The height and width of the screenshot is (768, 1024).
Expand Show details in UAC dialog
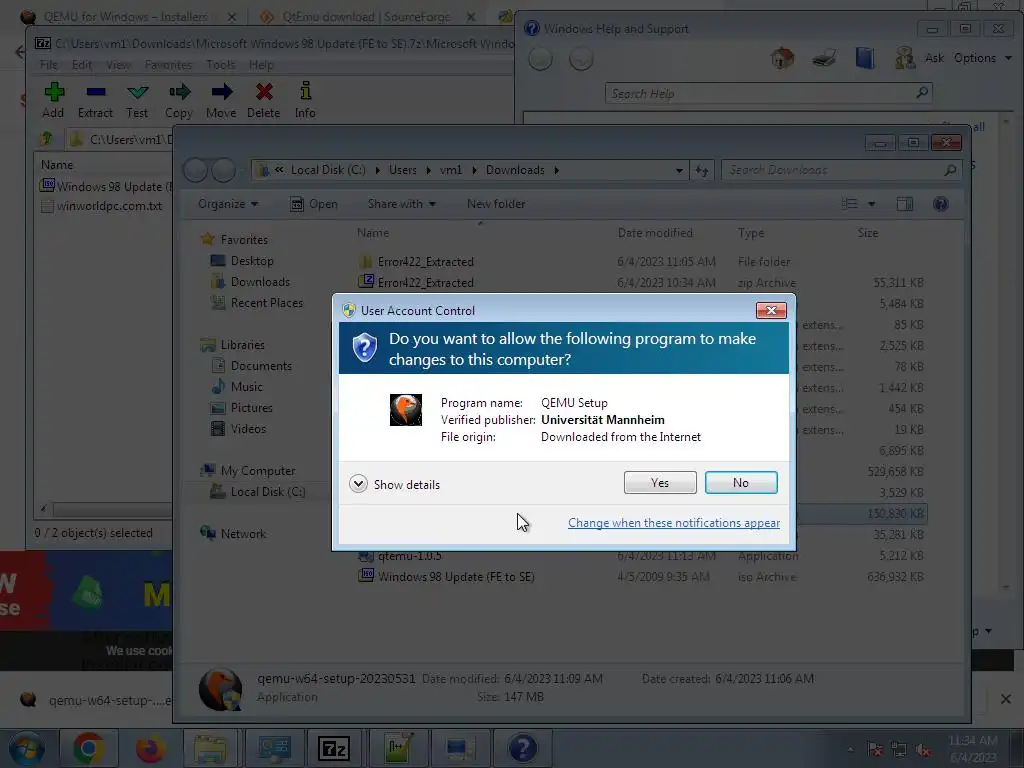[394, 484]
